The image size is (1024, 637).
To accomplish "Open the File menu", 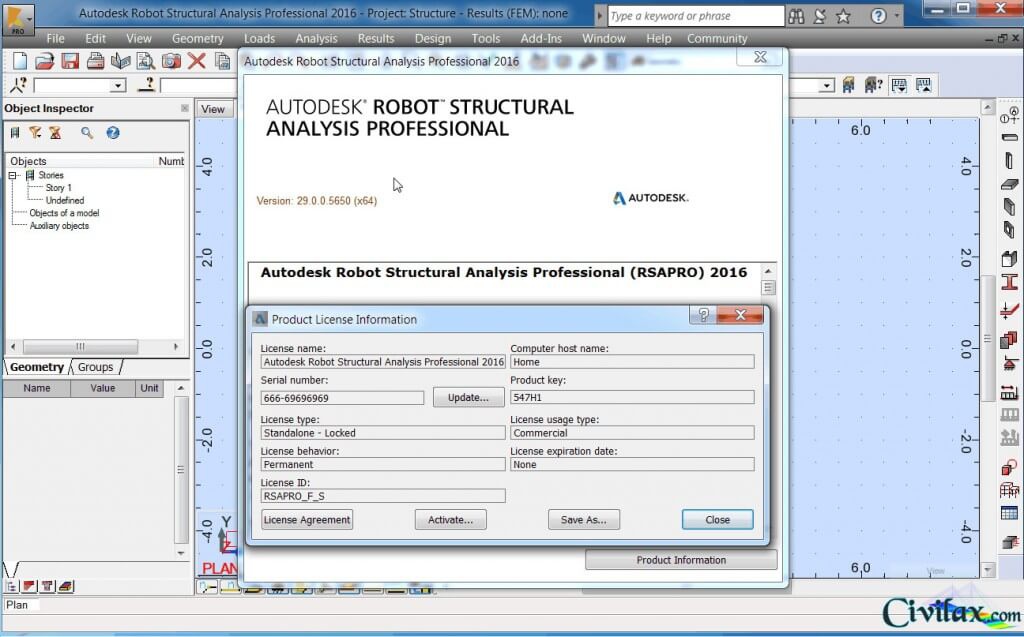I will [56, 39].
